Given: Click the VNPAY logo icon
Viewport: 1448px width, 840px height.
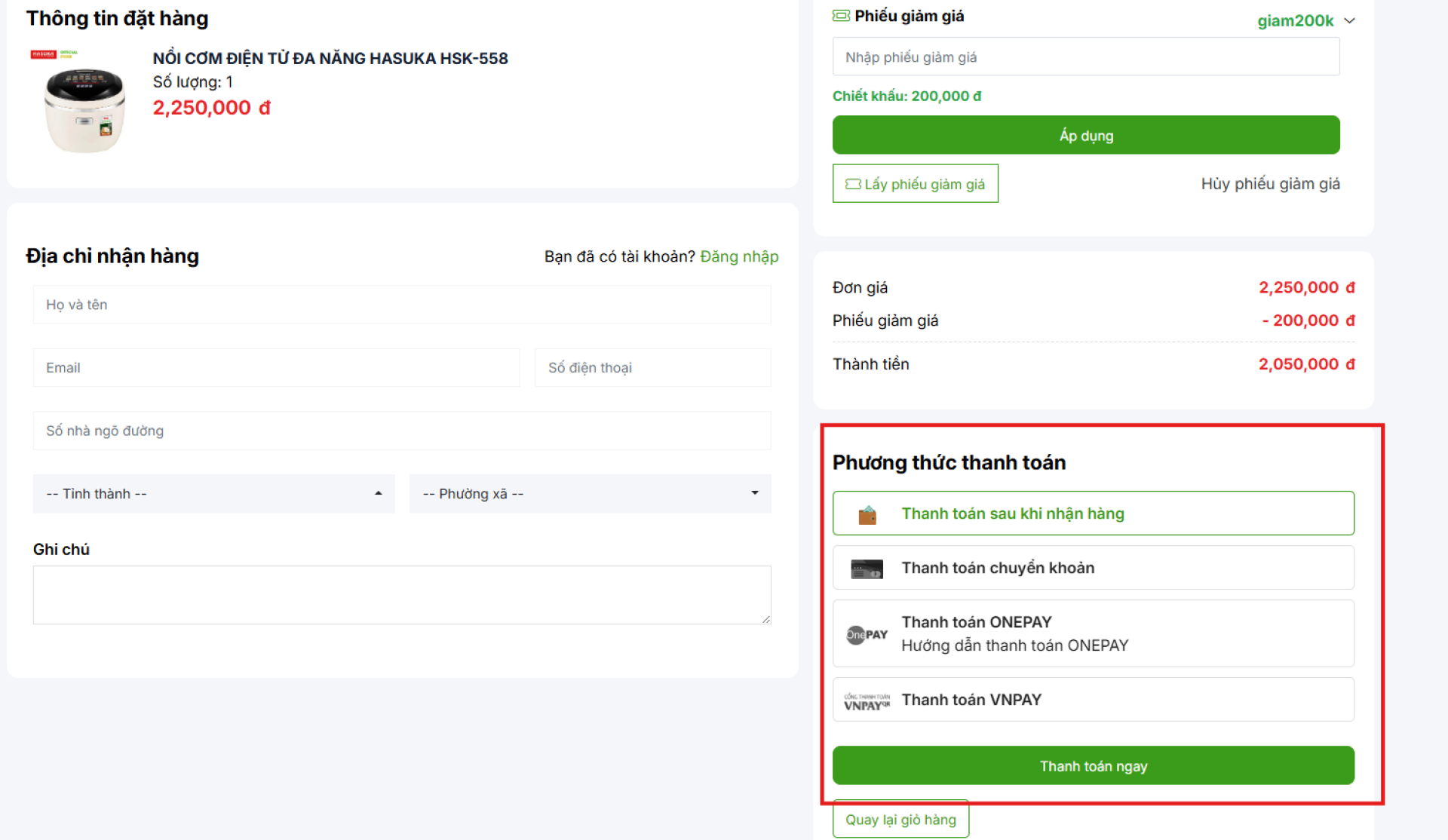Looking at the screenshot, I should coord(867,701).
